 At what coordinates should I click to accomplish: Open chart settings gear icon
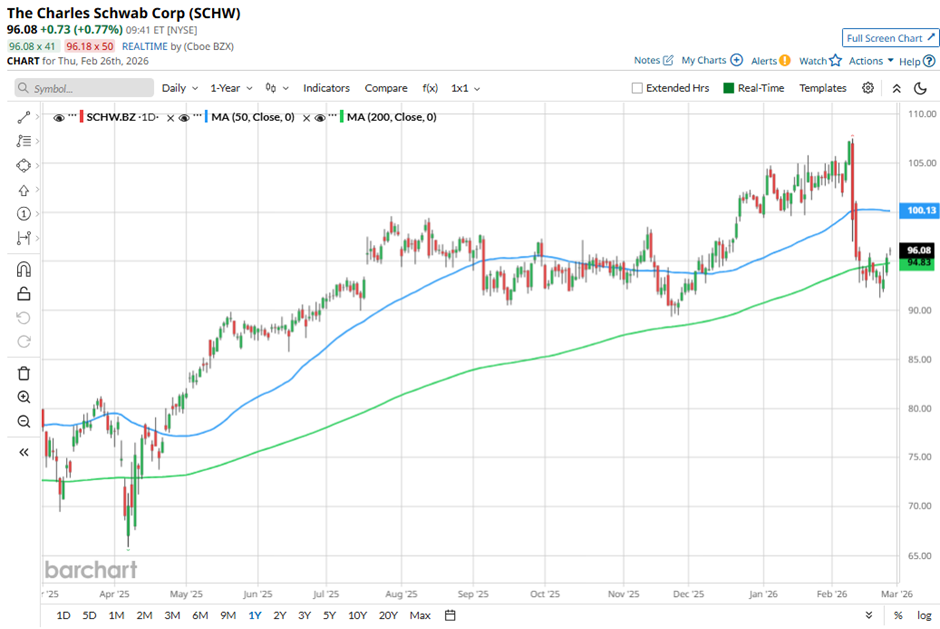(x=868, y=88)
